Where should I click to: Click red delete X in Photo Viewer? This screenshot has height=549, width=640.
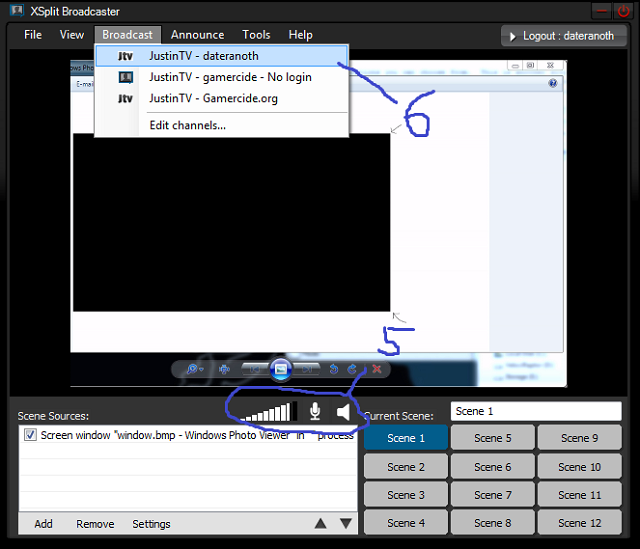pos(377,369)
